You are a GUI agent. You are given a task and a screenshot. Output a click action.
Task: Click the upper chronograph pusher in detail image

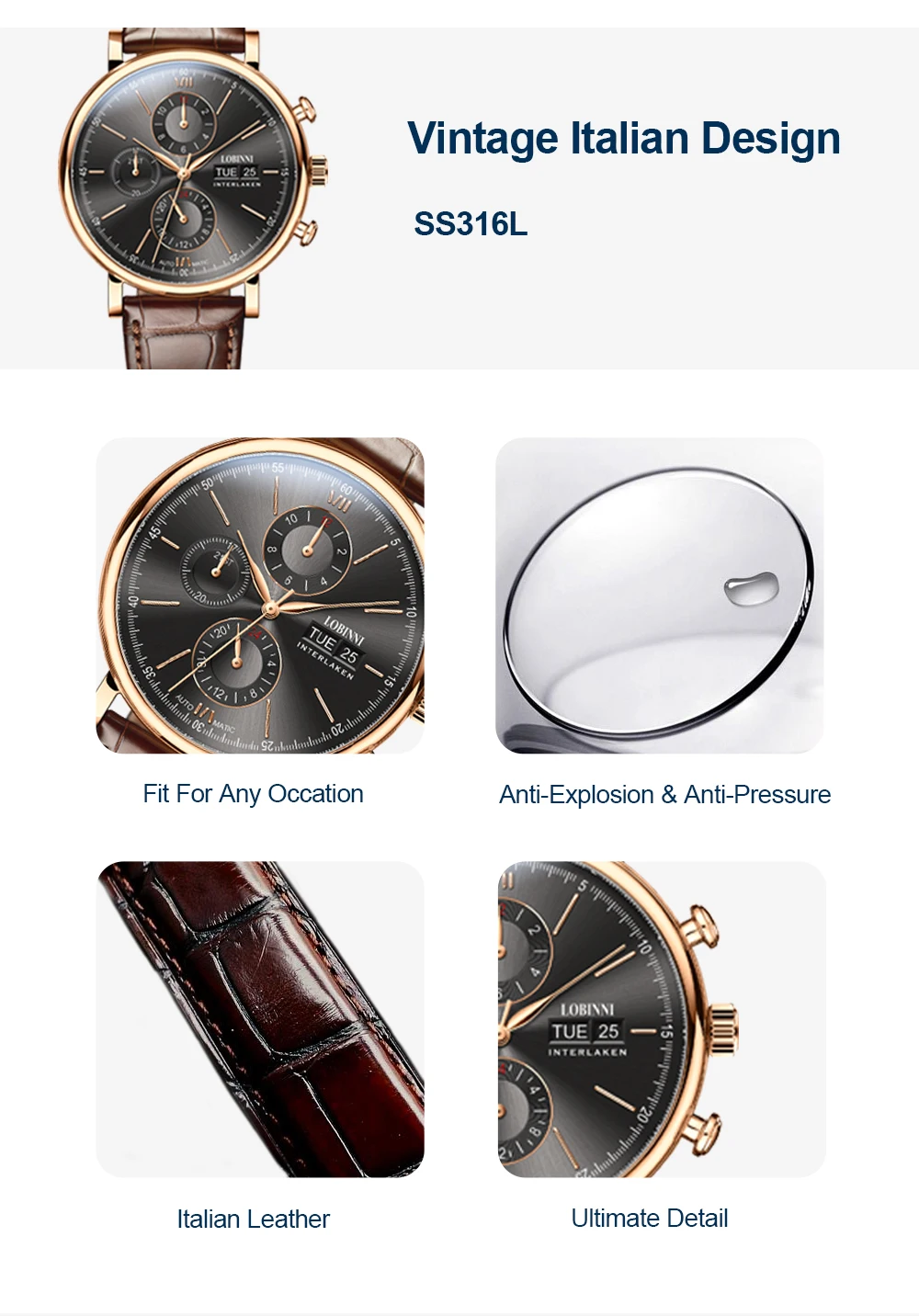point(700,927)
